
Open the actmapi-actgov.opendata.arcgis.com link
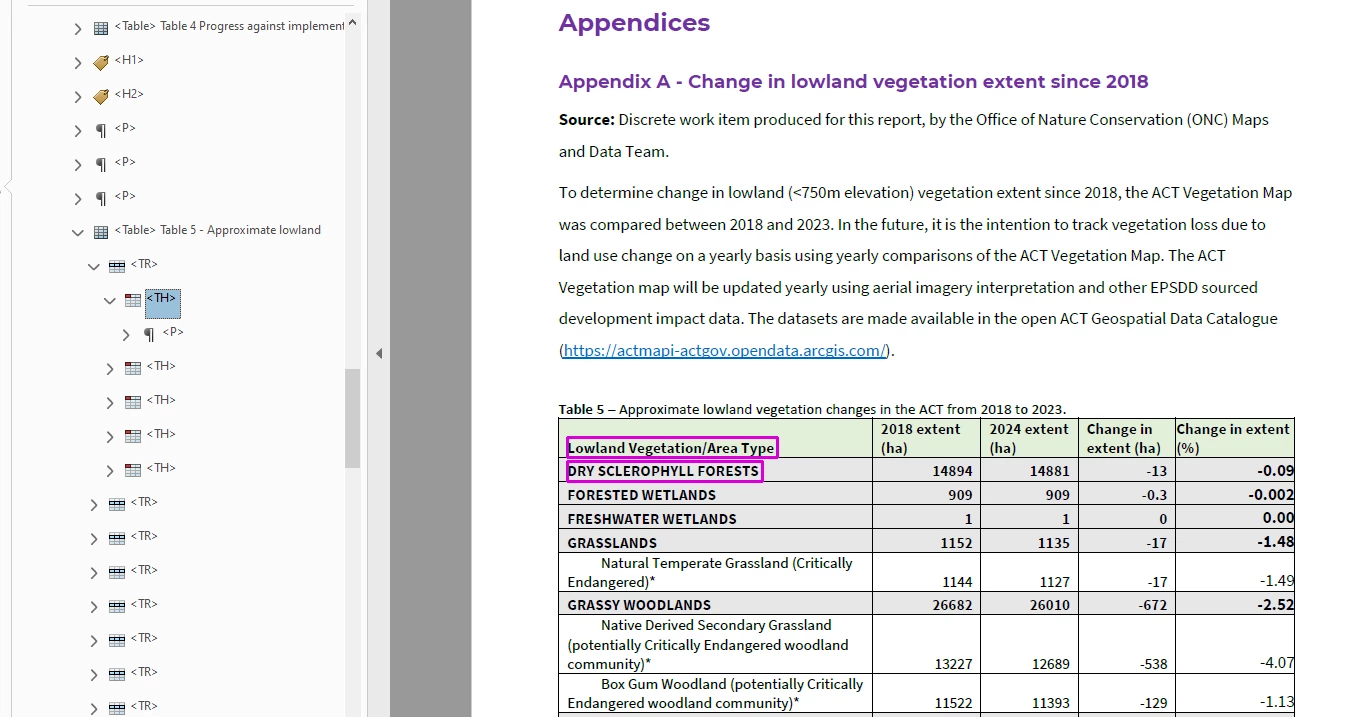(725, 350)
